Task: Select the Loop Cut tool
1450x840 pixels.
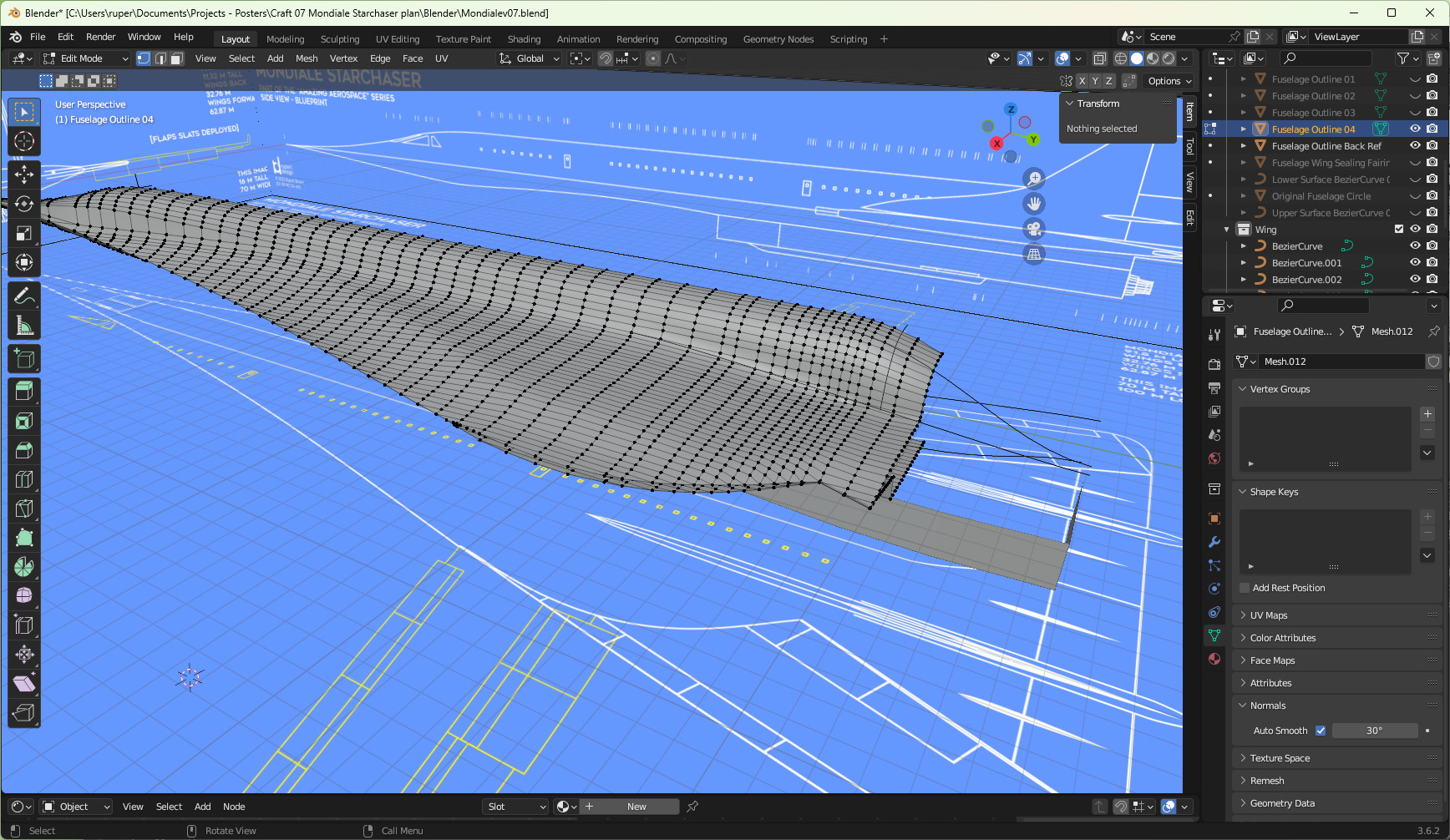Action: 24,479
